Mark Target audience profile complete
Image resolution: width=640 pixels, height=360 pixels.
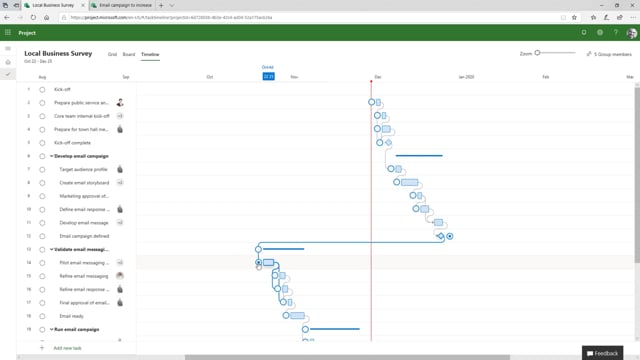pyautogui.click(x=42, y=169)
